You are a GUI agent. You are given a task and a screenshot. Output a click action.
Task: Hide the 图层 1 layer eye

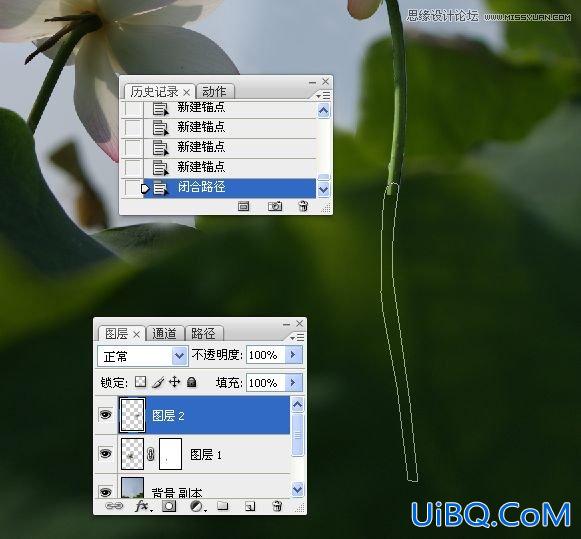tap(106, 453)
